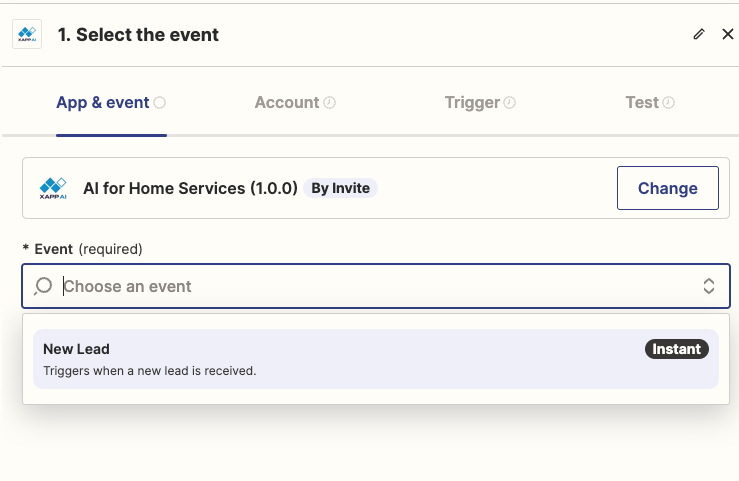Click the AI for Home Services app name
The image size is (739, 481).
190,188
